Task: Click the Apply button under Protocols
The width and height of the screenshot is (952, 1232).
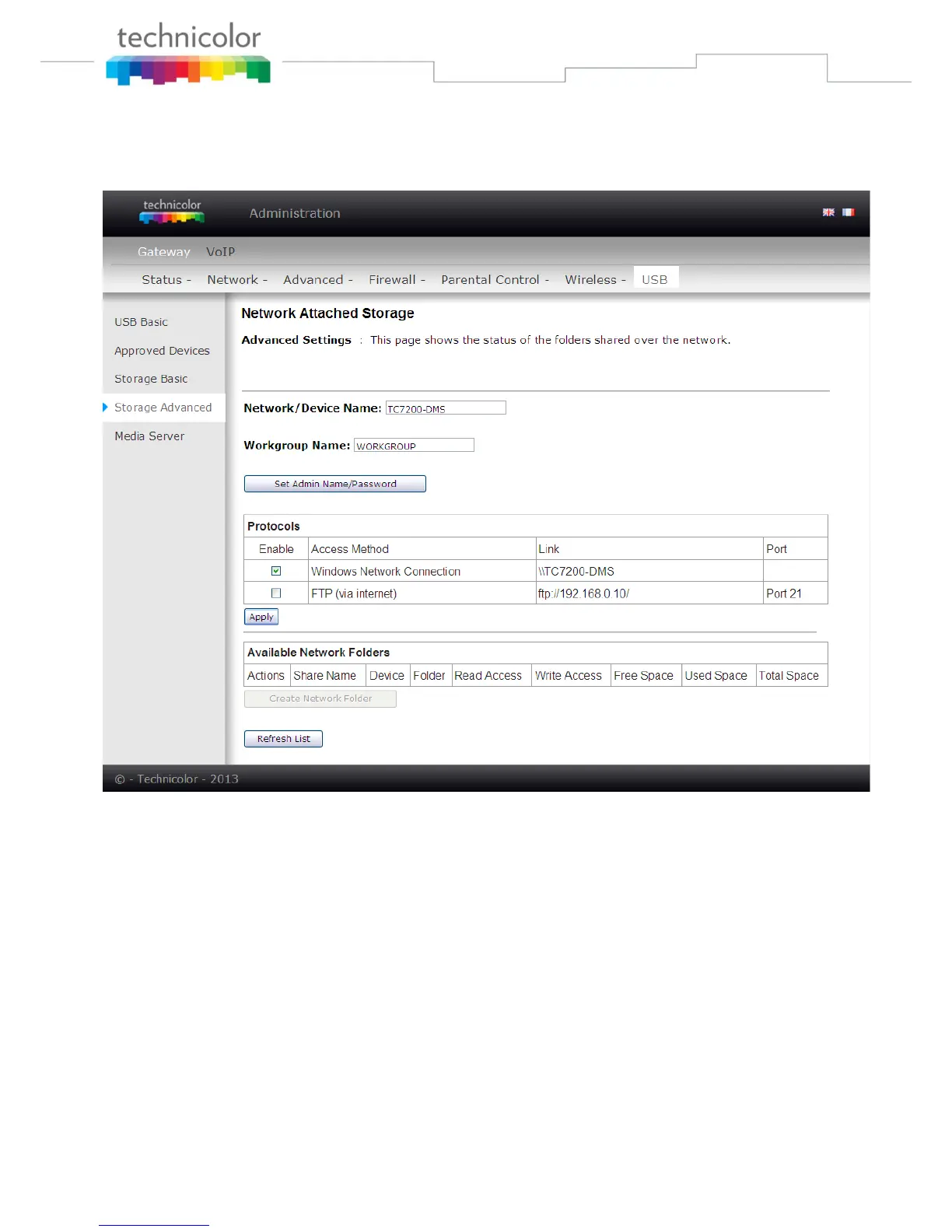Action: click(x=261, y=617)
